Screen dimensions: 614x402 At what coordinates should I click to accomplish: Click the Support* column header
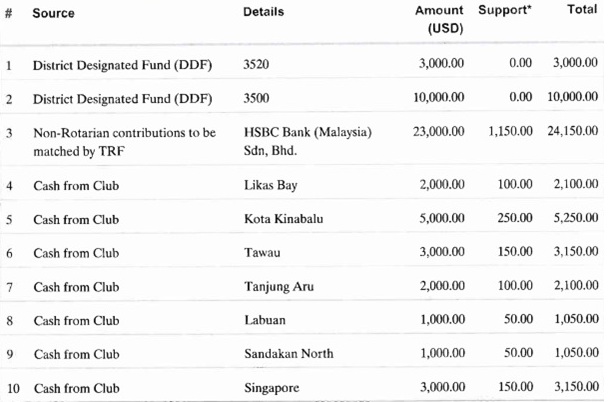505,11
